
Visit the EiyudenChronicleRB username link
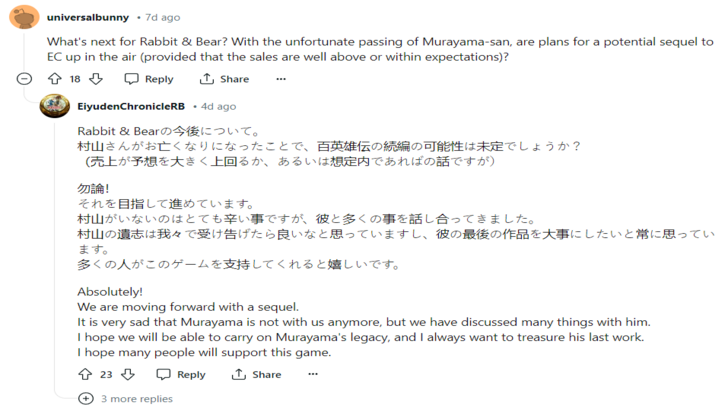pos(130,106)
